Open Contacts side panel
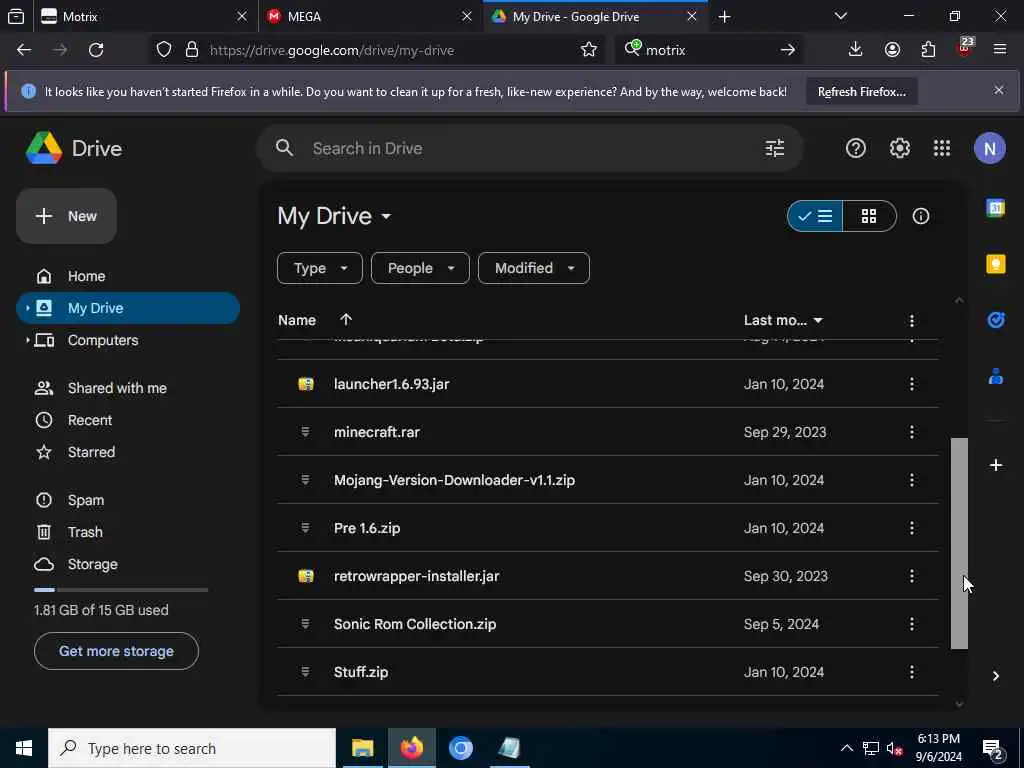1024x768 pixels. coord(995,376)
